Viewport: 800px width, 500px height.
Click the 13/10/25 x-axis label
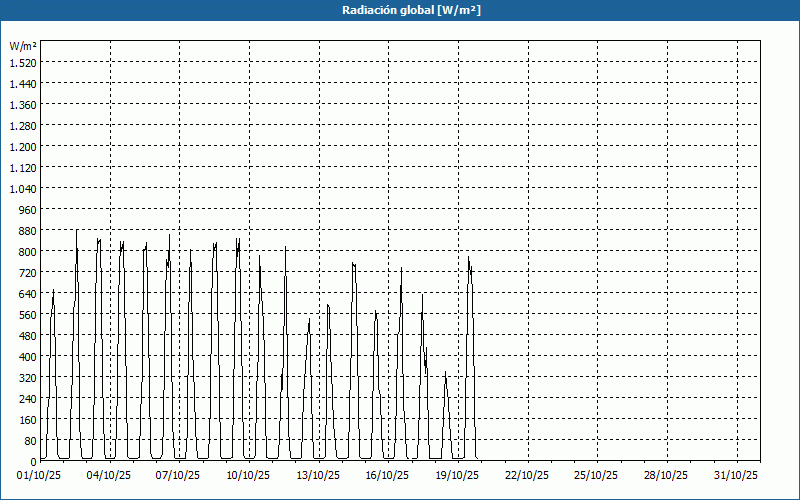pyautogui.click(x=318, y=475)
